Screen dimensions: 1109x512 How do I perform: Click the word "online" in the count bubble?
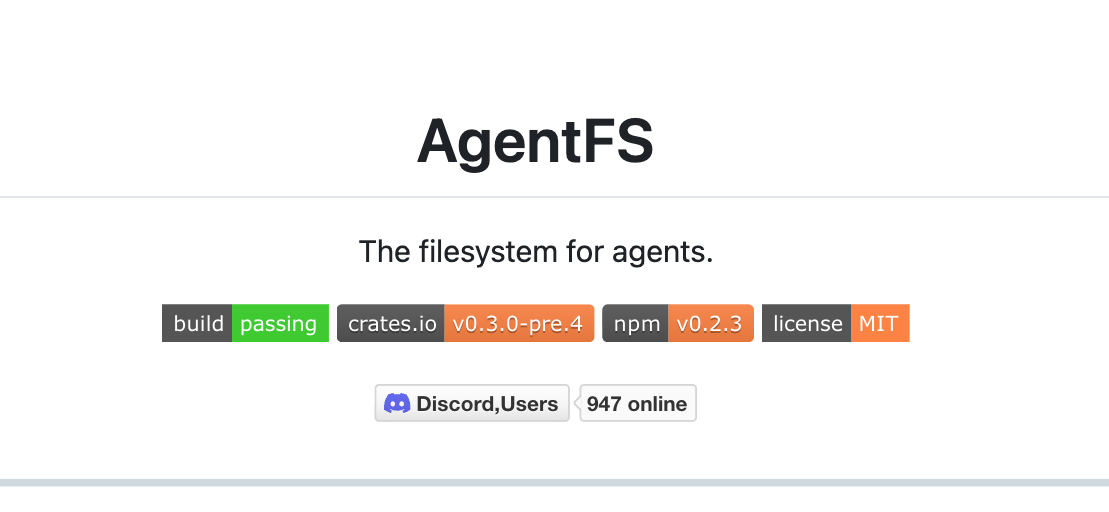(x=657, y=404)
